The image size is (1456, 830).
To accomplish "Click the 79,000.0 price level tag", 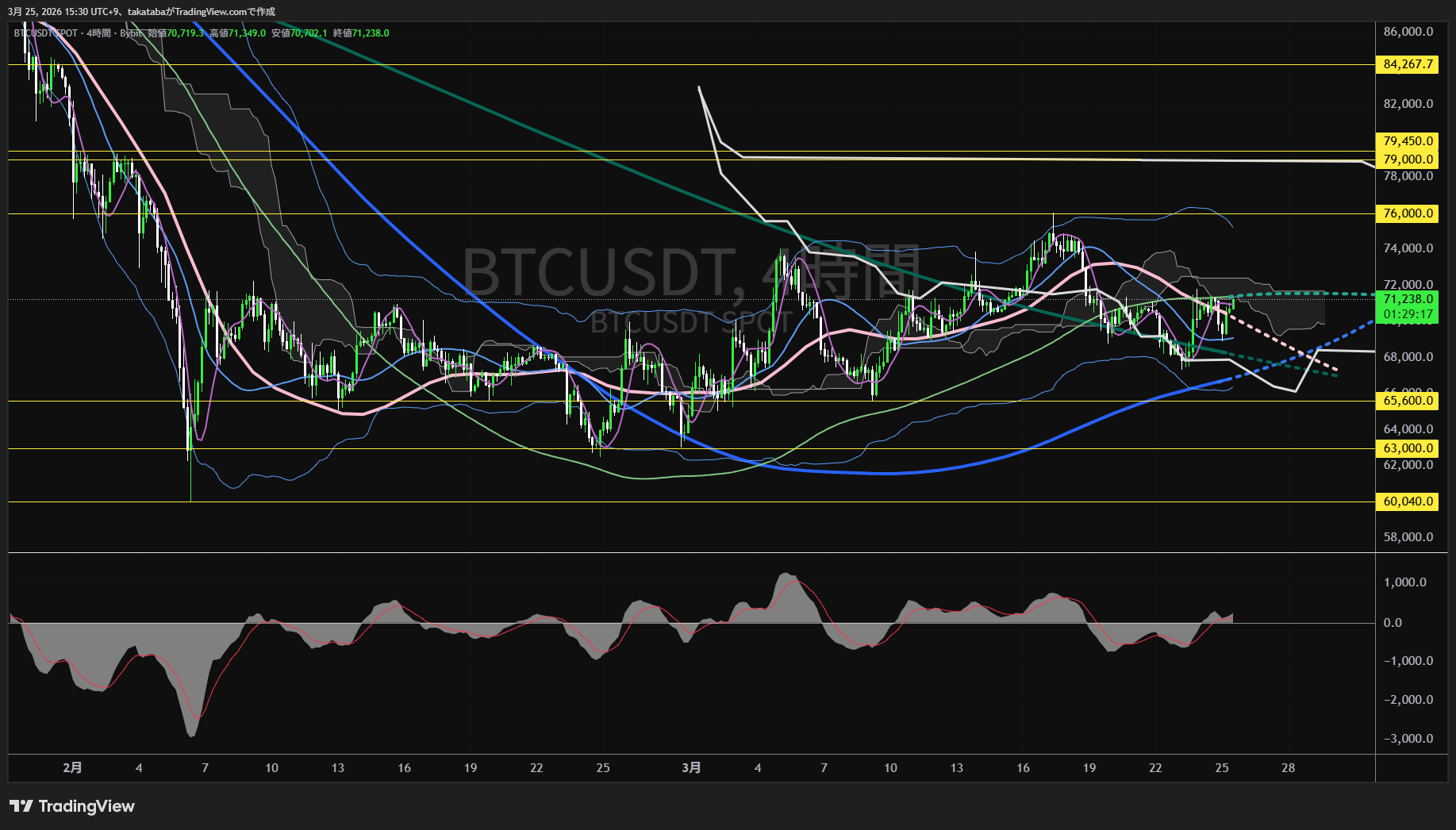I will [1407, 159].
